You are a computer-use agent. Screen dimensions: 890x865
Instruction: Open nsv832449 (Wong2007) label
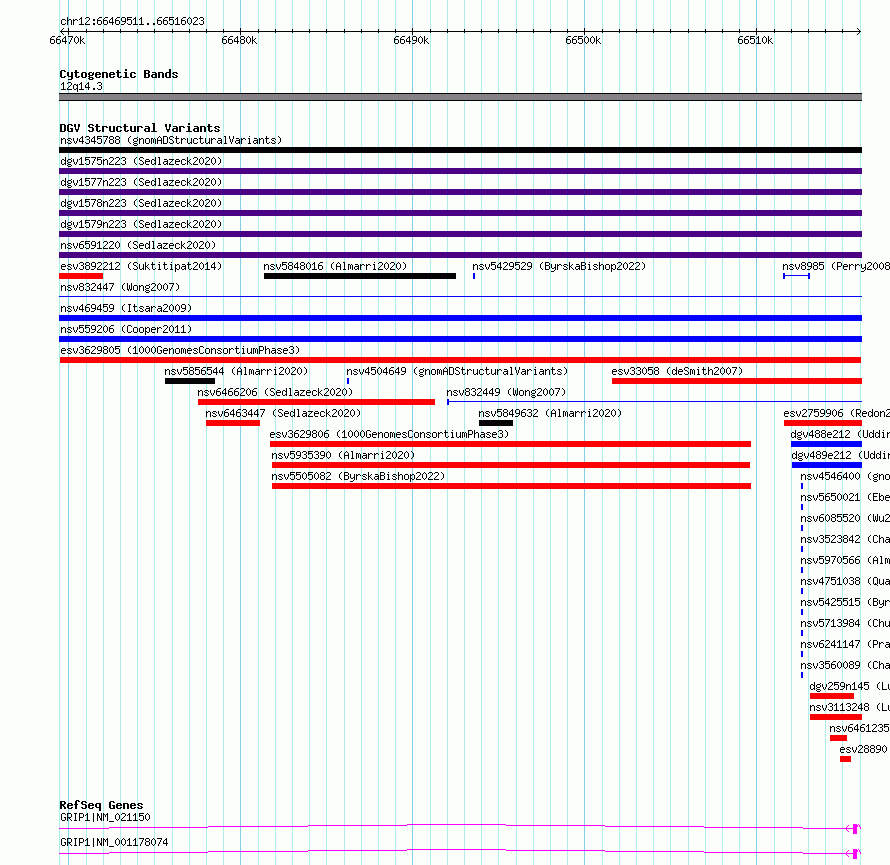pyautogui.click(x=506, y=392)
